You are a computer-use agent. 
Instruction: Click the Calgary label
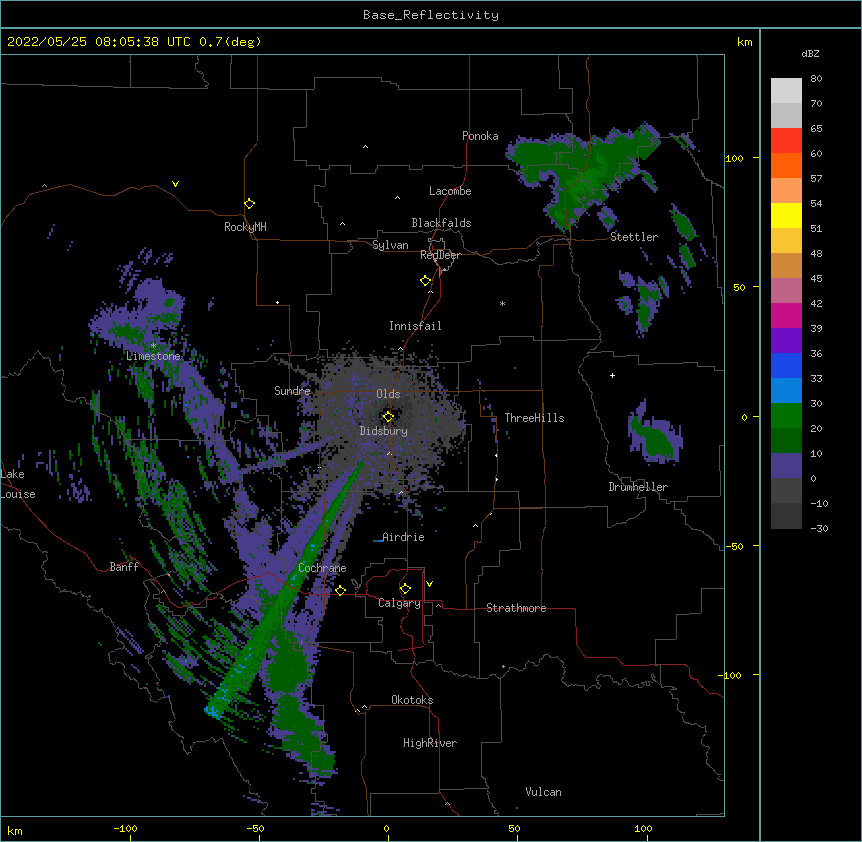[399, 603]
